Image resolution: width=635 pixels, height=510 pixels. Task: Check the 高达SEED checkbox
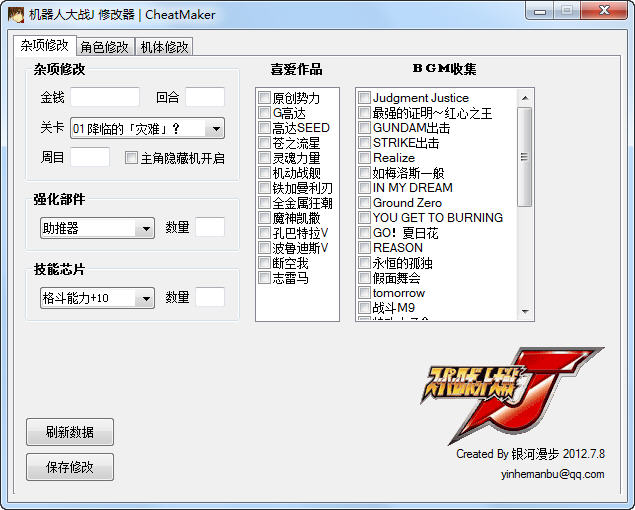[x=264, y=128]
